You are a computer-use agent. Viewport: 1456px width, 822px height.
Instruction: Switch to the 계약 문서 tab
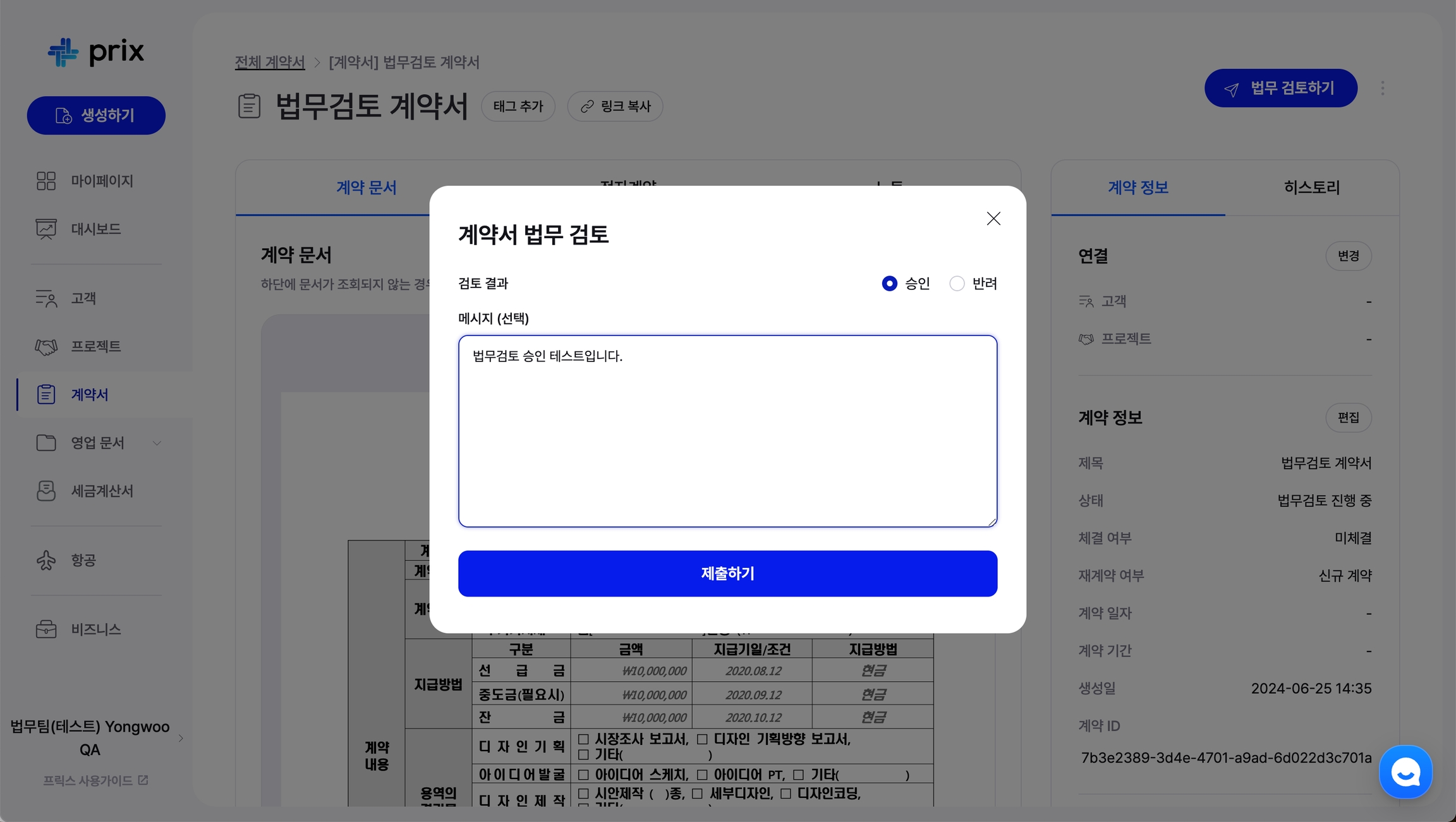click(x=366, y=187)
